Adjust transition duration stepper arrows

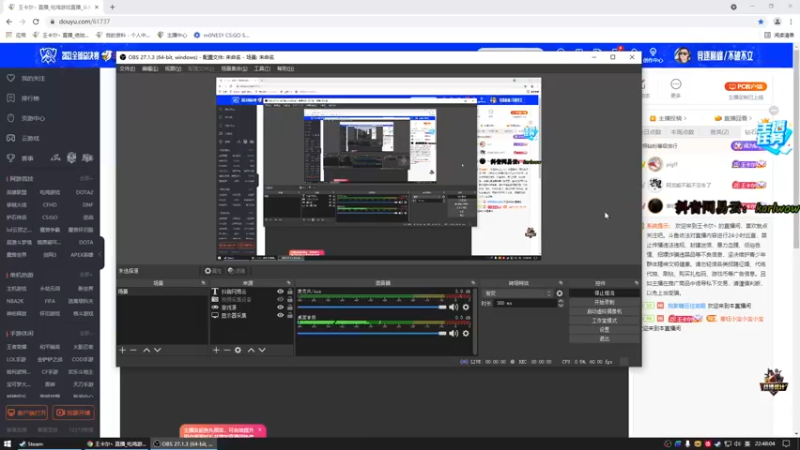click(x=561, y=303)
